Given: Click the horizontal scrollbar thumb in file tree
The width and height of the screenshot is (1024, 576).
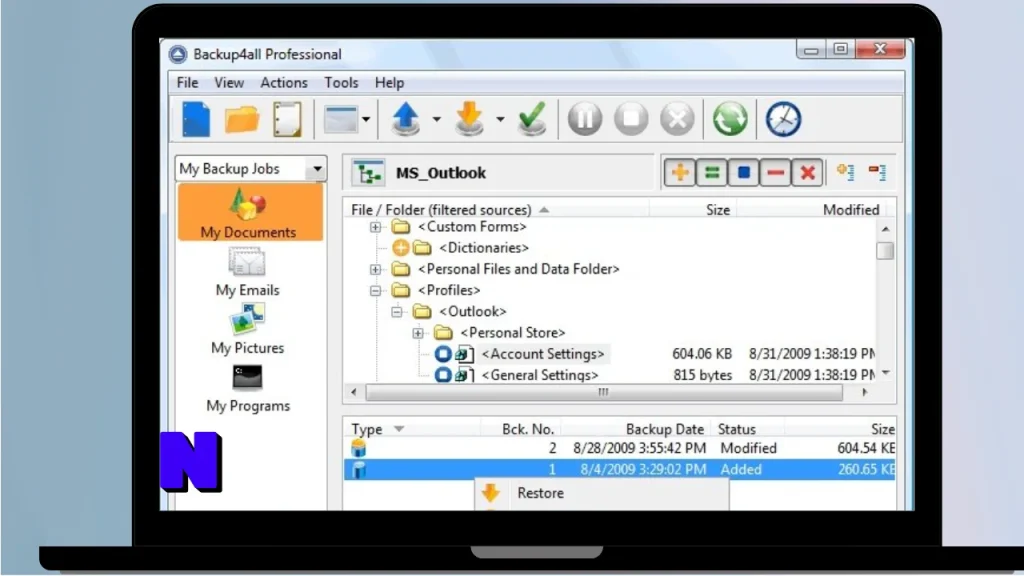Looking at the screenshot, I should pyautogui.click(x=603, y=392).
